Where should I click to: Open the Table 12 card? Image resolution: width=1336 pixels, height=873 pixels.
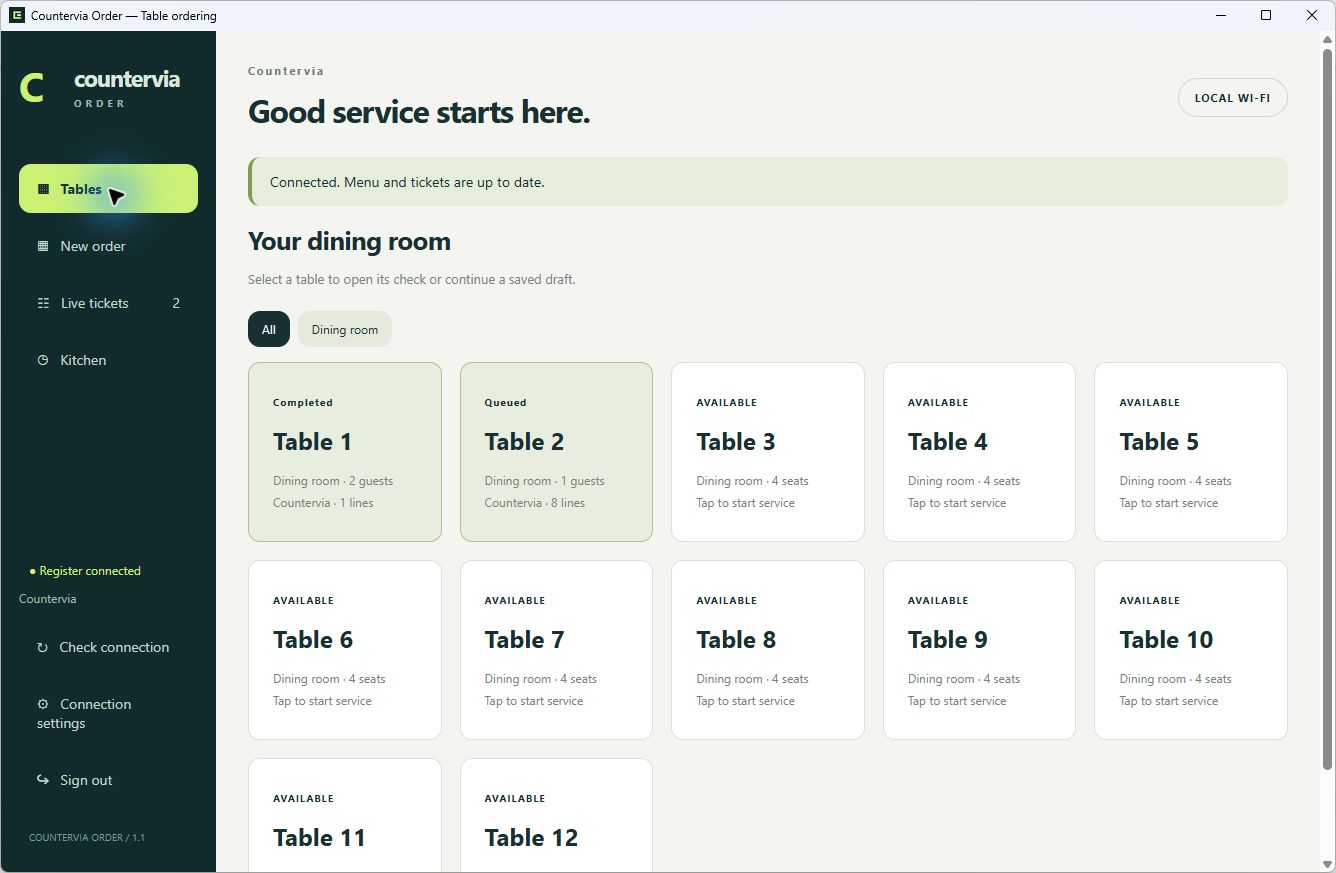pos(556,815)
